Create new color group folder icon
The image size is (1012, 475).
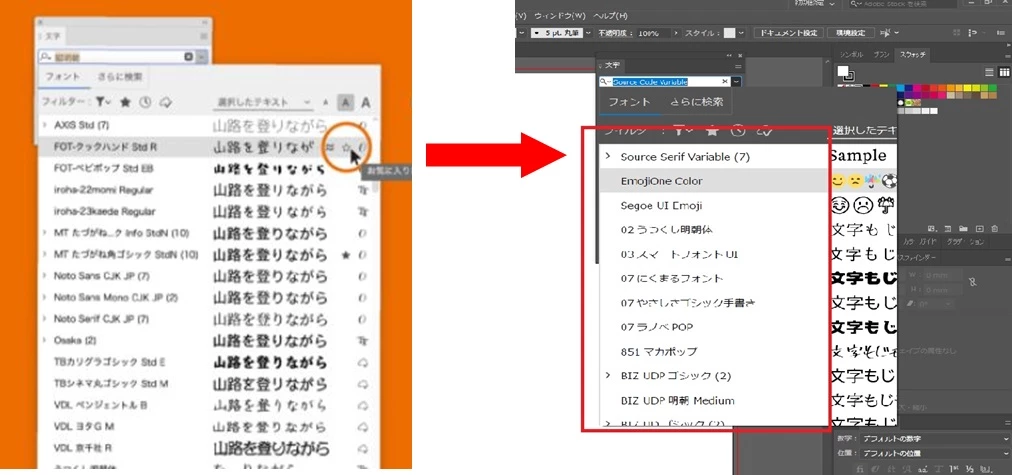click(962, 228)
